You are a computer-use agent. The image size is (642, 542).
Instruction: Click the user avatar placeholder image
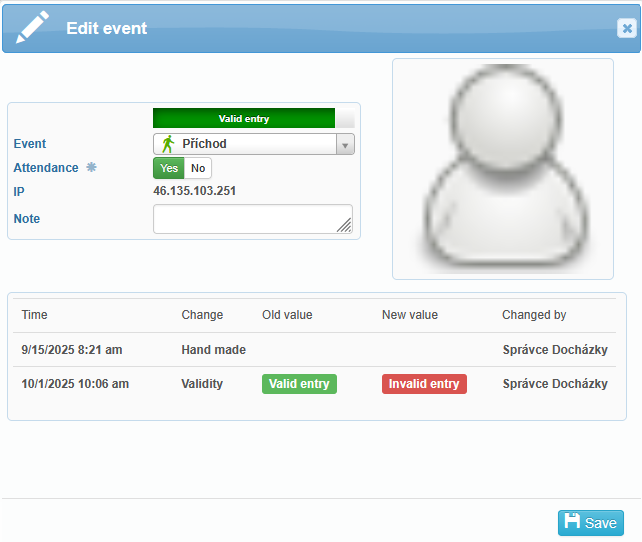coord(502,168)
